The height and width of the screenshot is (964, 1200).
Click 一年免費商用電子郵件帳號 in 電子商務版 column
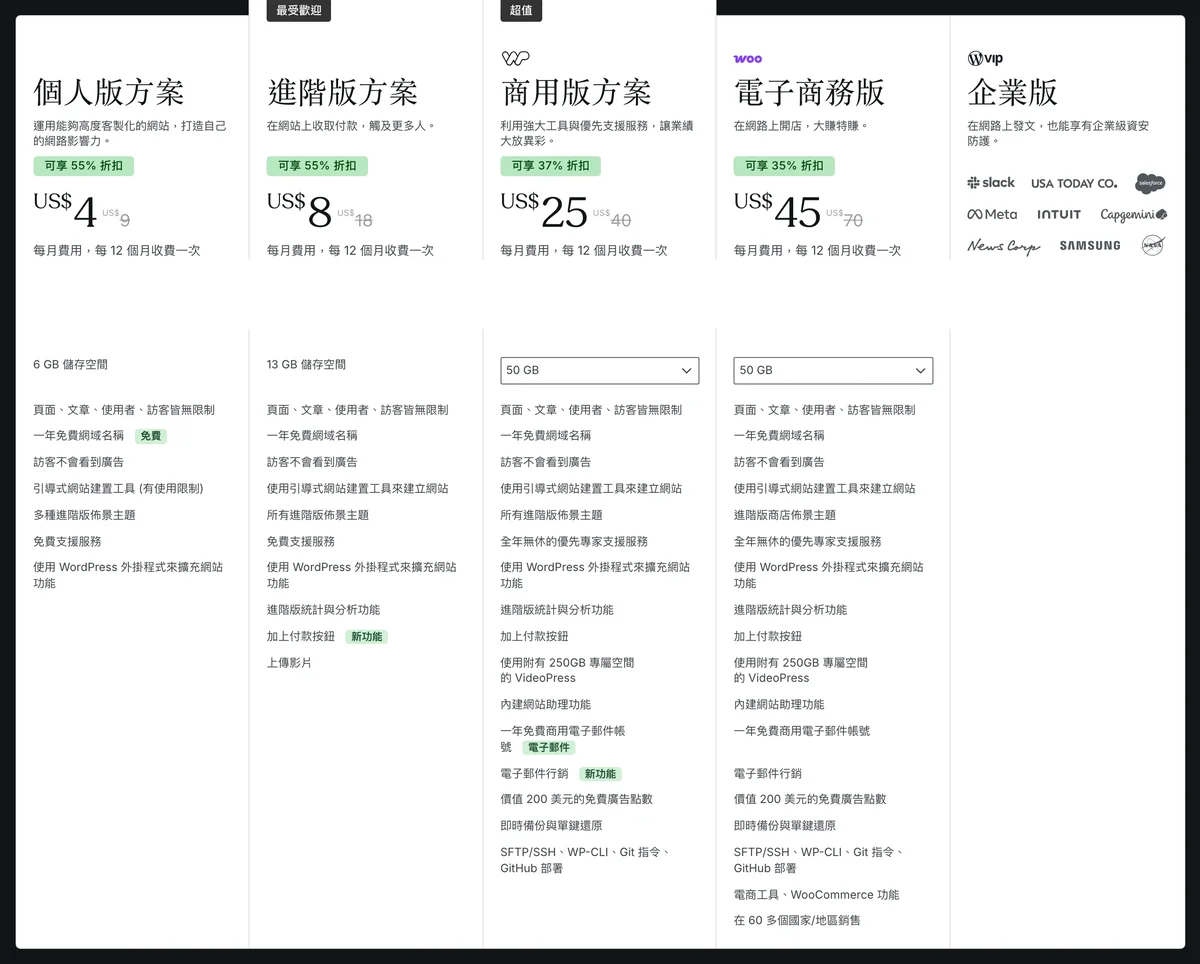point(802,731)
